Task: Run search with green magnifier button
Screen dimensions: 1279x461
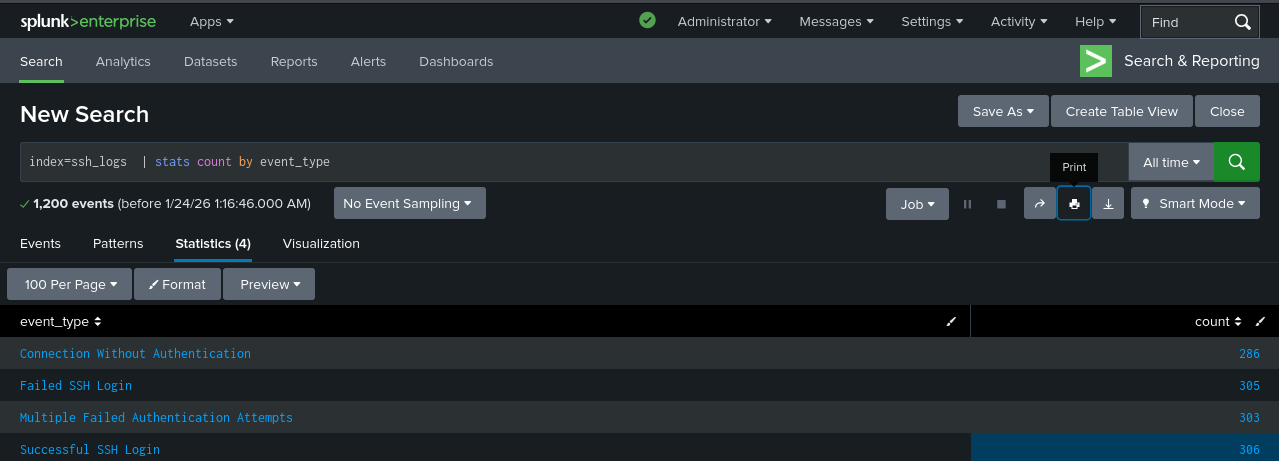Action: click(1236, 162)
